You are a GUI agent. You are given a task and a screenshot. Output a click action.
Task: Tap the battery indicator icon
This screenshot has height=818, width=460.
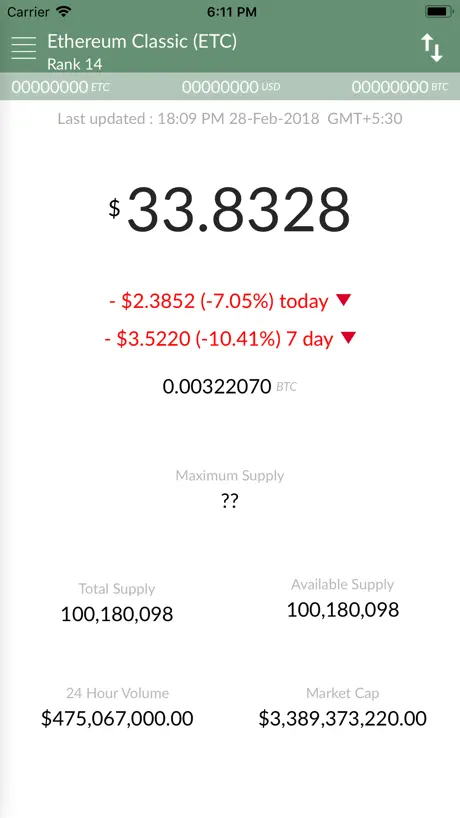pos(438,11)
